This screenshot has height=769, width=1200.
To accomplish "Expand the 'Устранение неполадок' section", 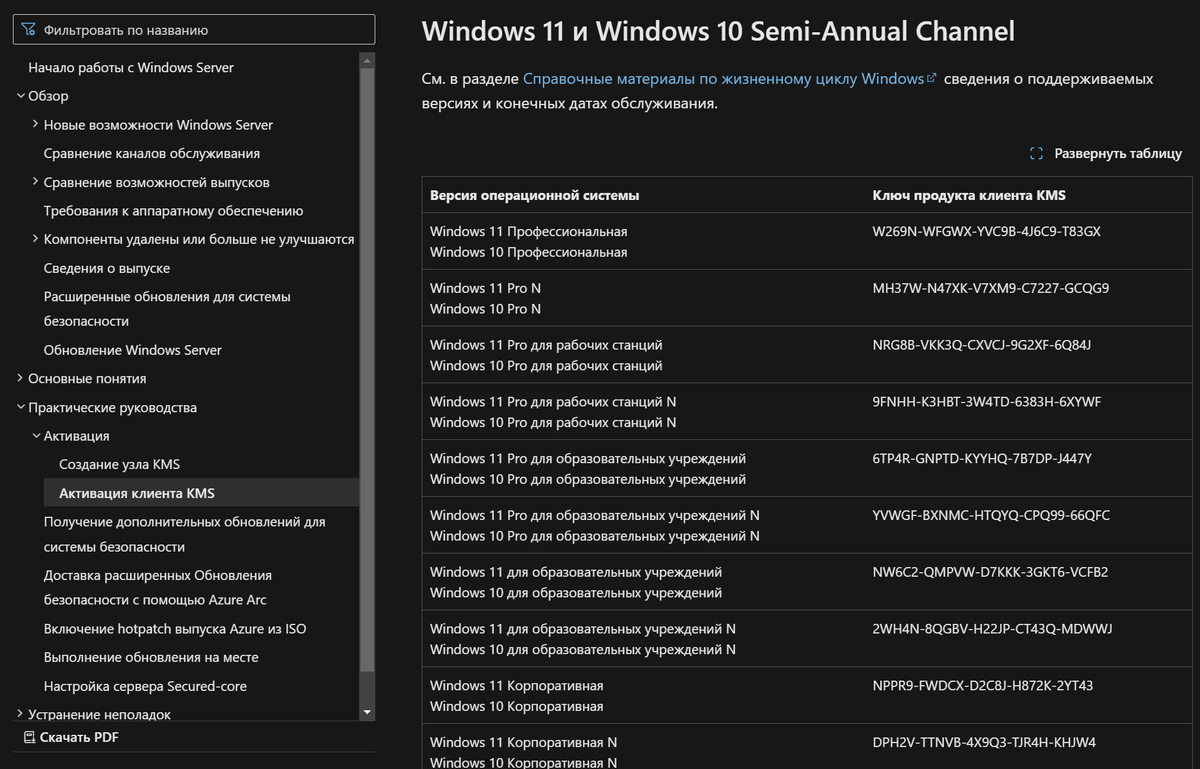I will point(20,714).
